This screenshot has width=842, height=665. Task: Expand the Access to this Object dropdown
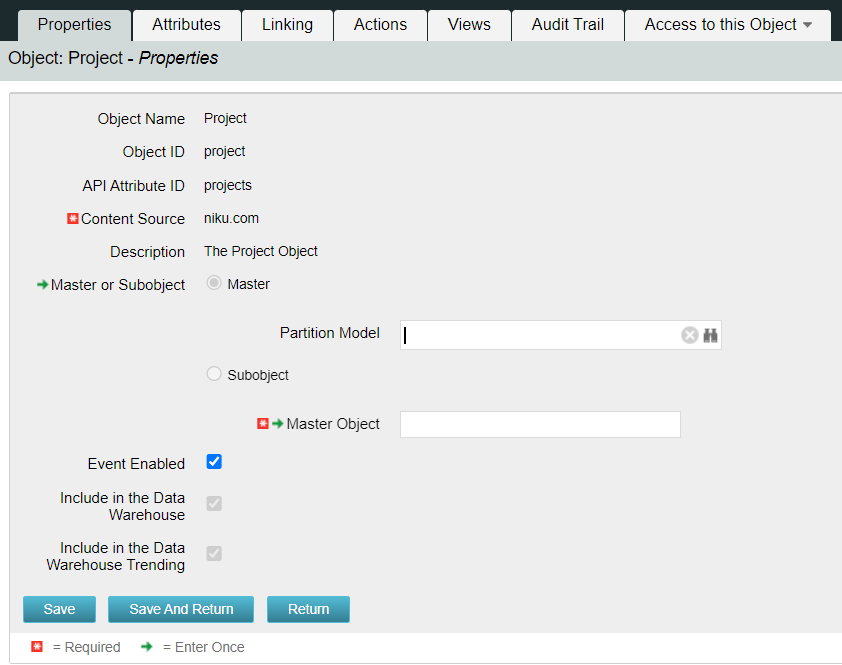point(727,25)
